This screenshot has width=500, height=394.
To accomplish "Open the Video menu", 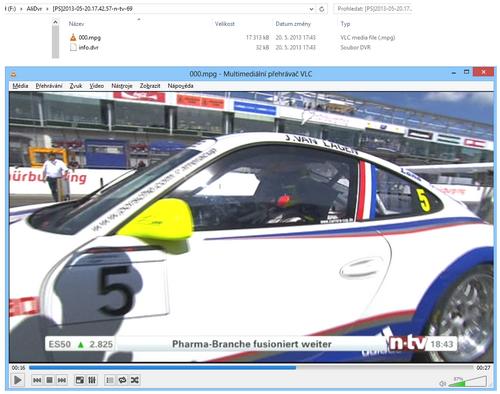I will pyautogui.click(x=97, y=86).
